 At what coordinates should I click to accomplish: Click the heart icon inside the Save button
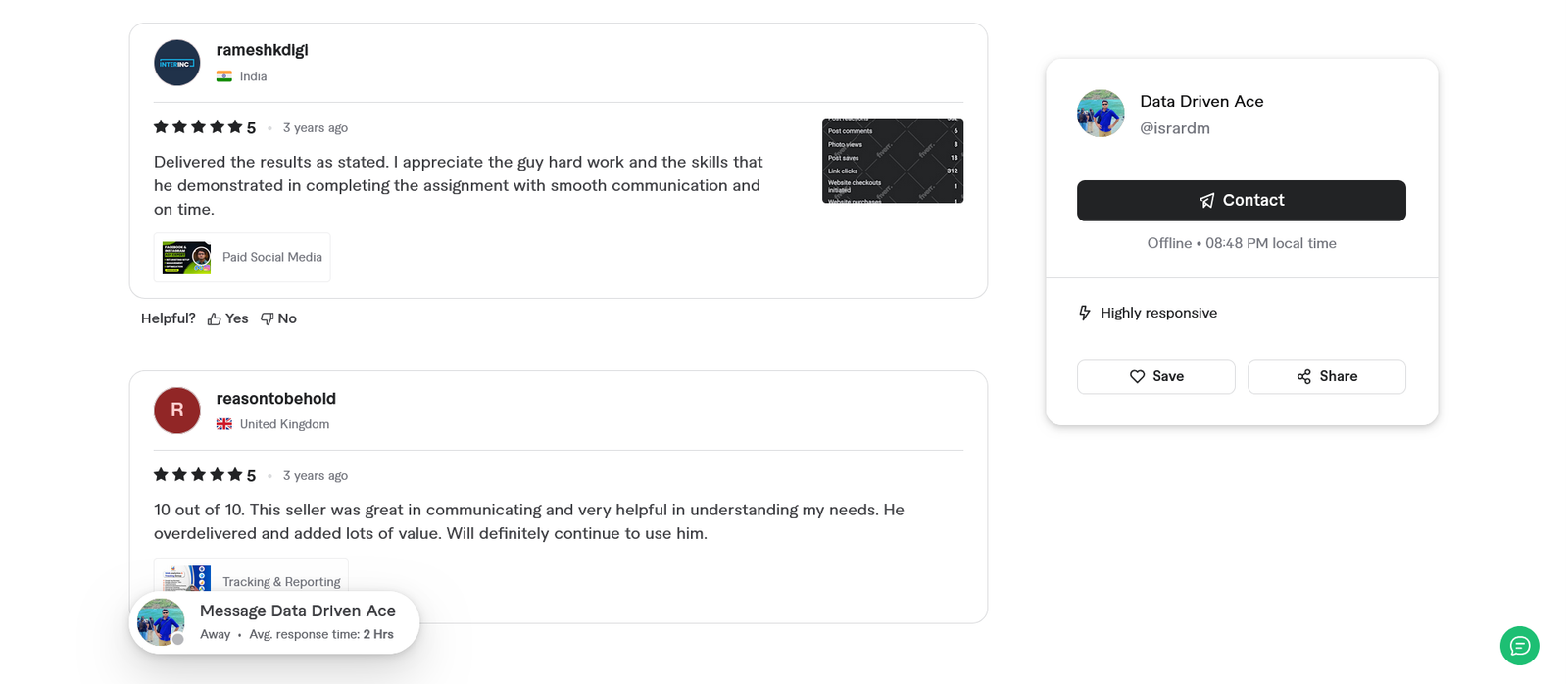[1137, 376]
